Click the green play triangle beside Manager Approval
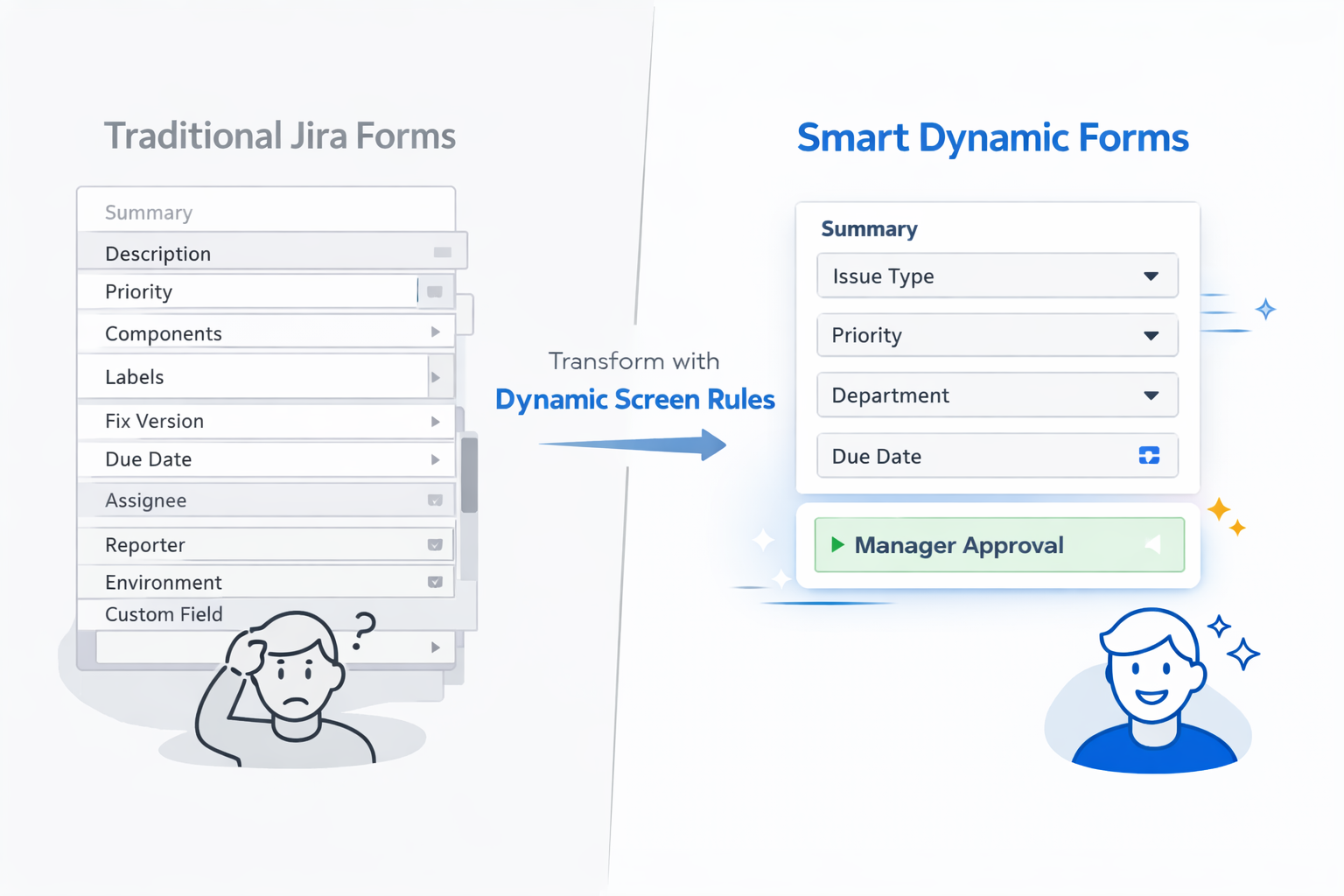This screenshot has height=896, width=1344. pos(836,544)
